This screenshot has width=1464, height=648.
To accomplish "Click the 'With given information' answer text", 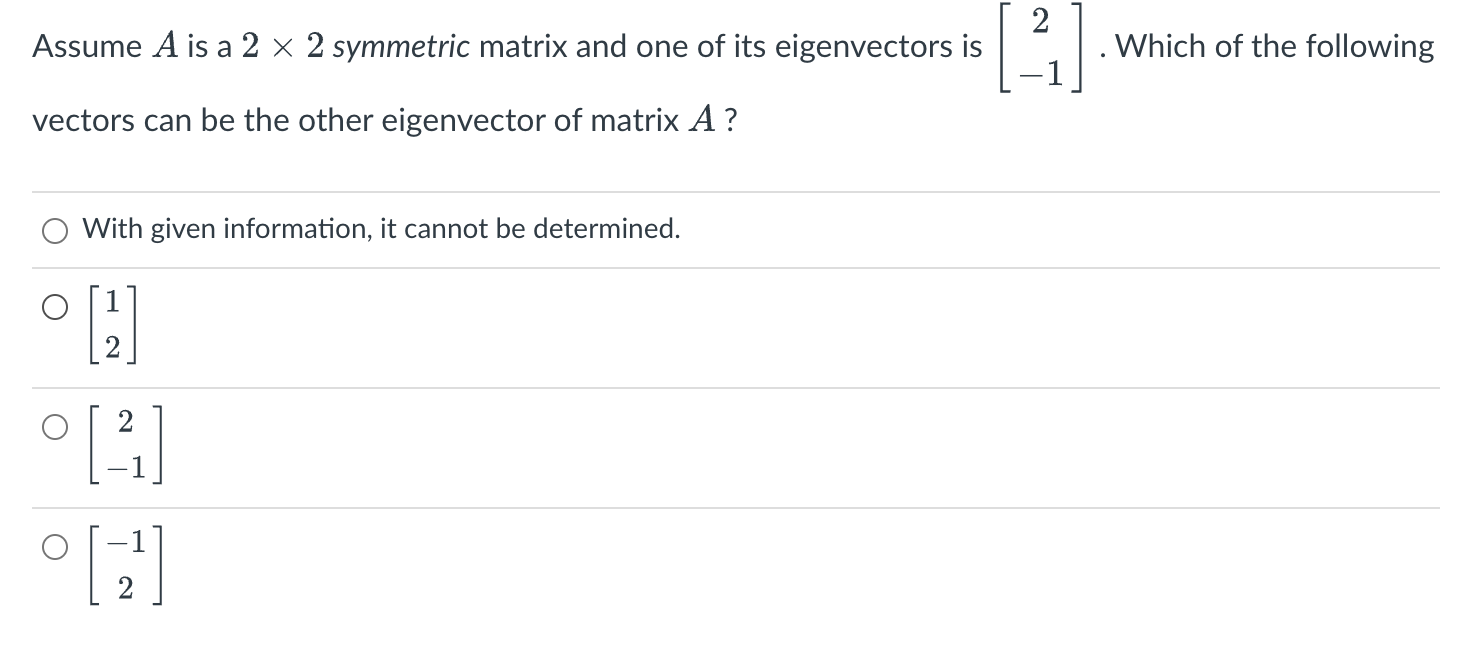I will point(381,229).
